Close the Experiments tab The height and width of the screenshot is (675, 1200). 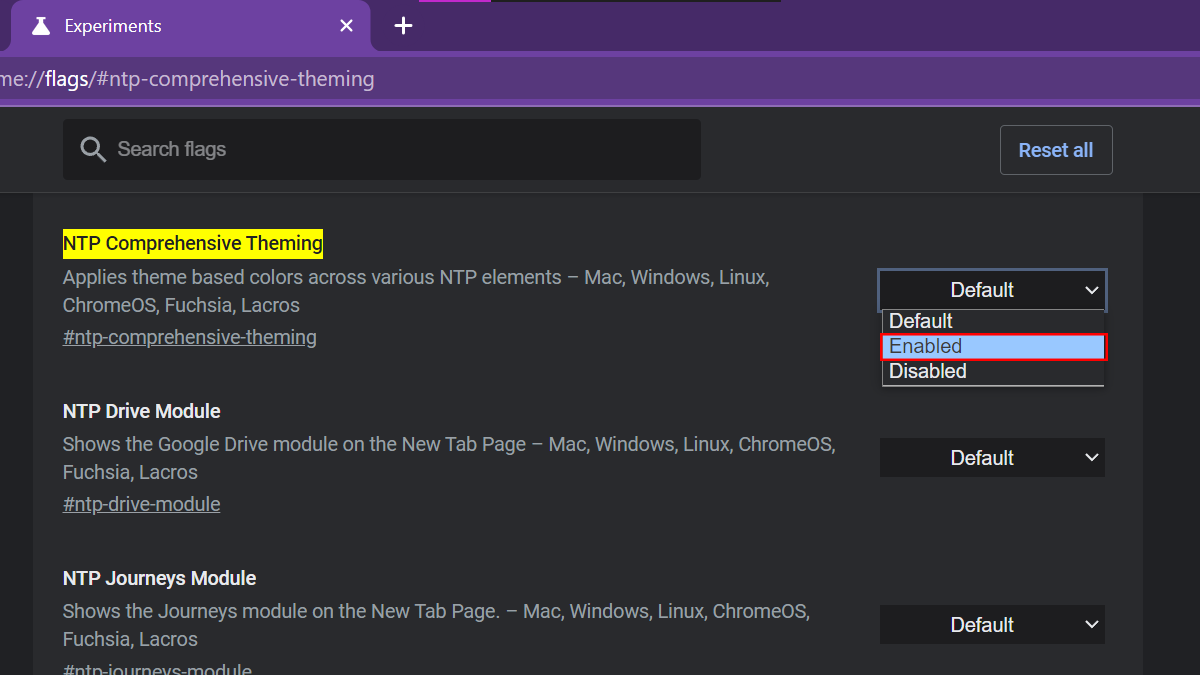coord(346,26)
